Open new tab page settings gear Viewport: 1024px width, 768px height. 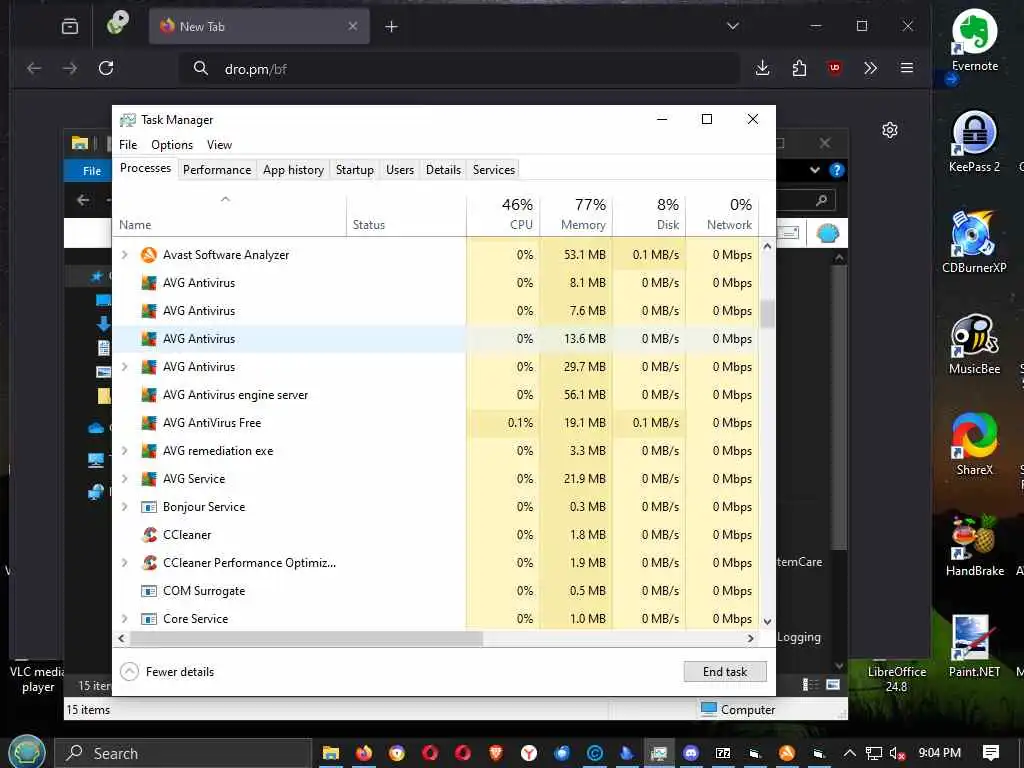click(889, 130)
